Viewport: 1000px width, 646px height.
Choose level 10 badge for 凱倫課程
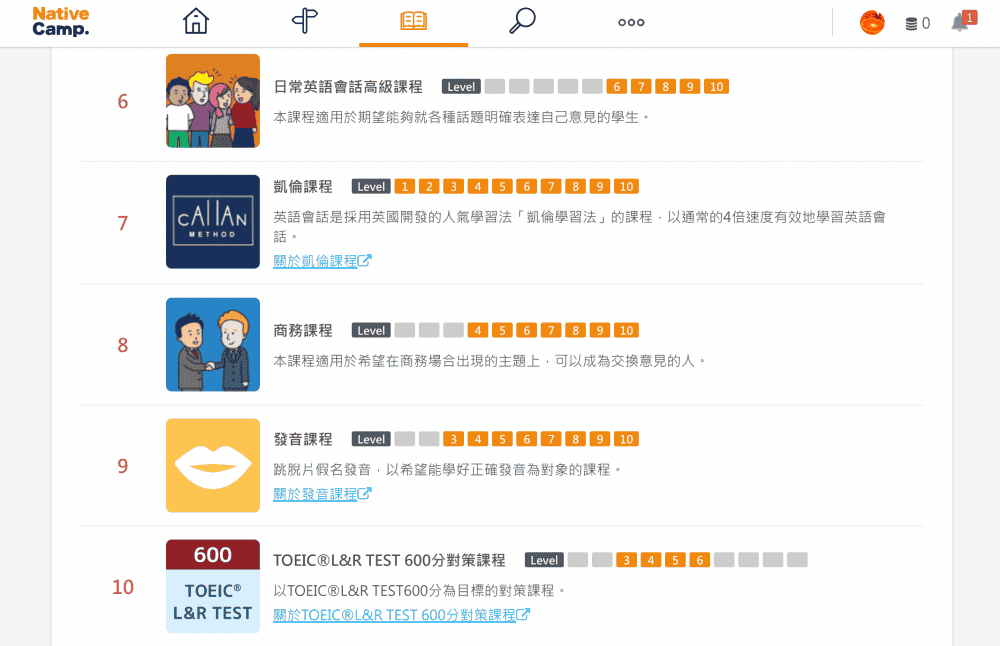point(626,186)
